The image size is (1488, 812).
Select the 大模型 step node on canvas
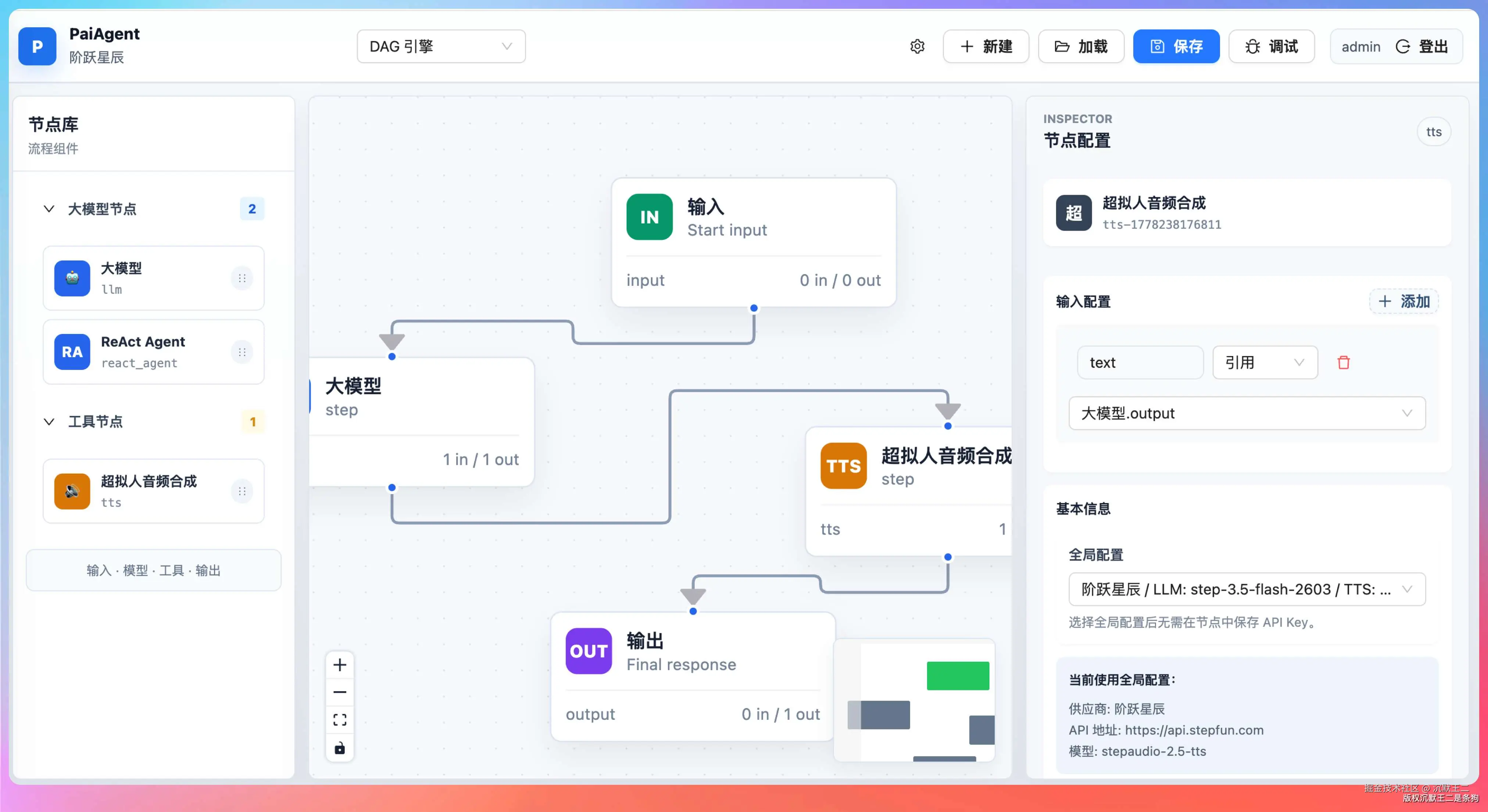(422, 421)
